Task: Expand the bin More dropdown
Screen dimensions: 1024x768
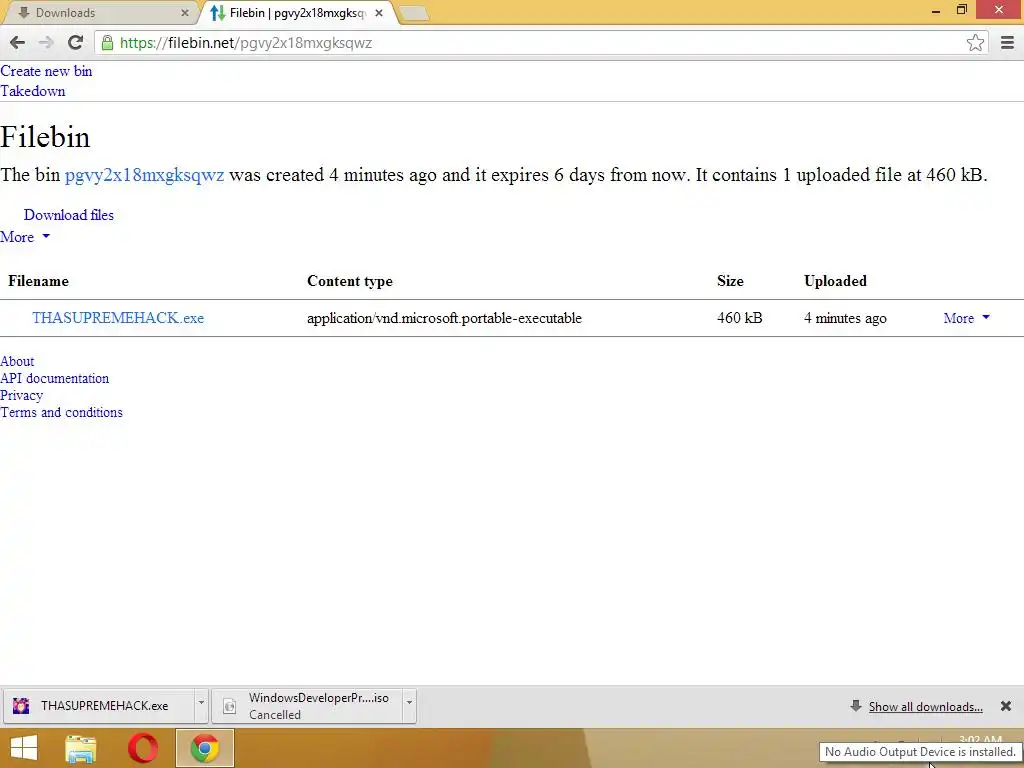Action: (25, 237)
